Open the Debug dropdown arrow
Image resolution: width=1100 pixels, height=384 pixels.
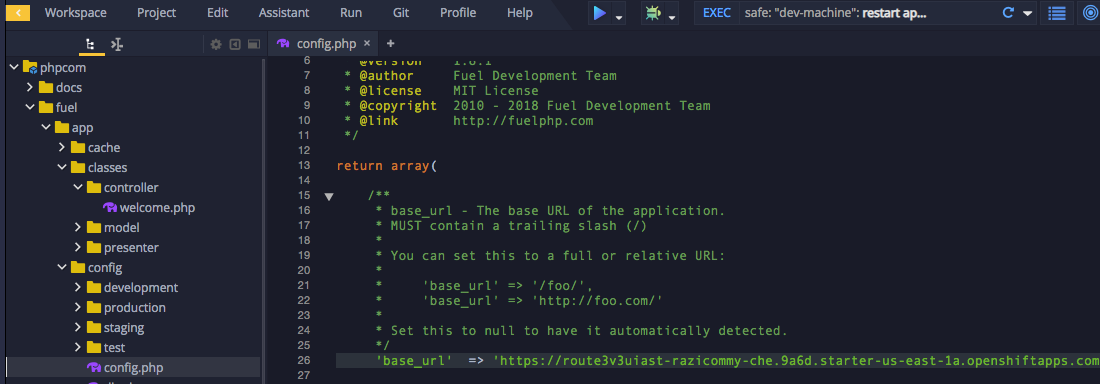coord(672,17)
